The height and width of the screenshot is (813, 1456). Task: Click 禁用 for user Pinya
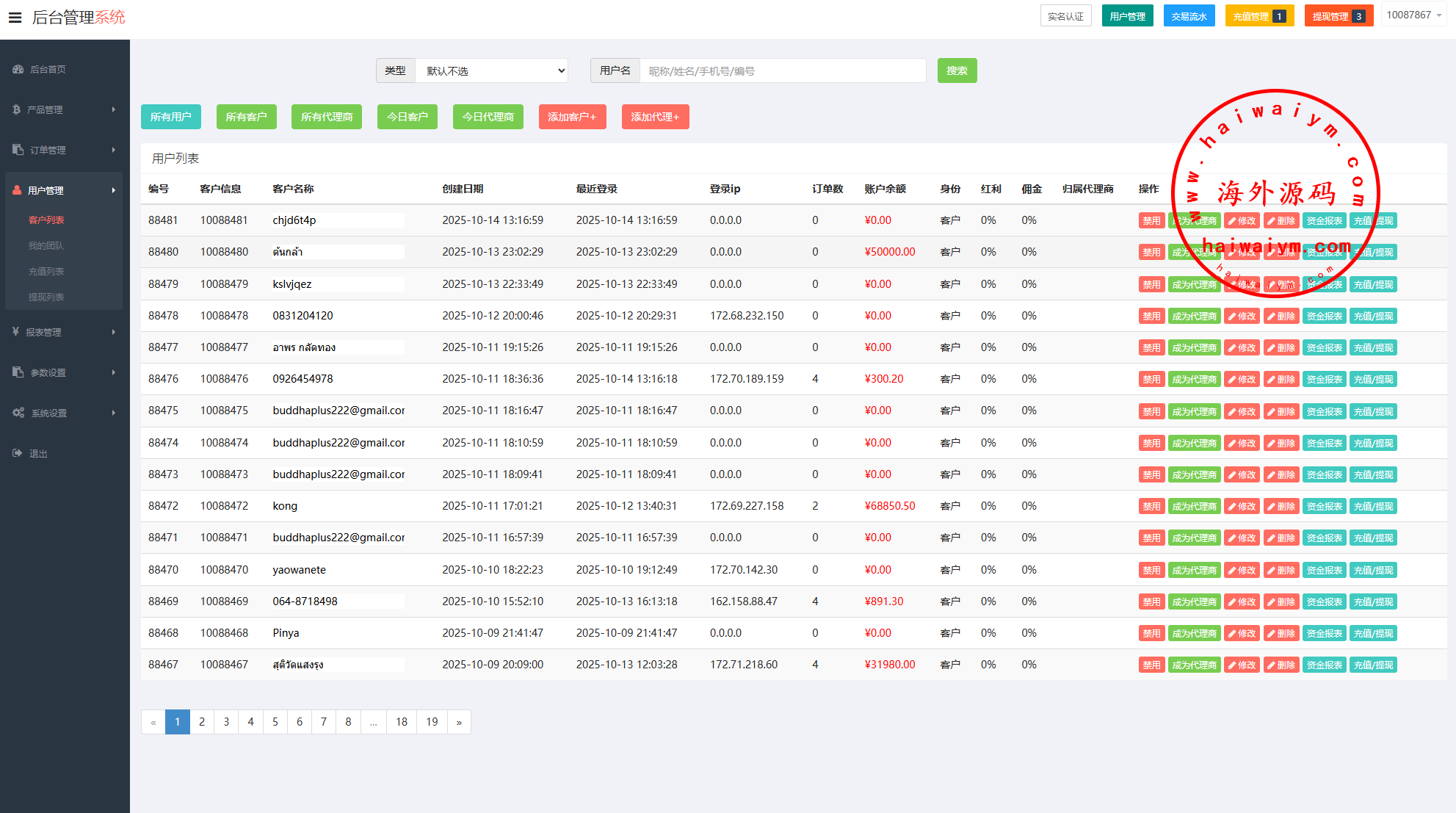1151,634
